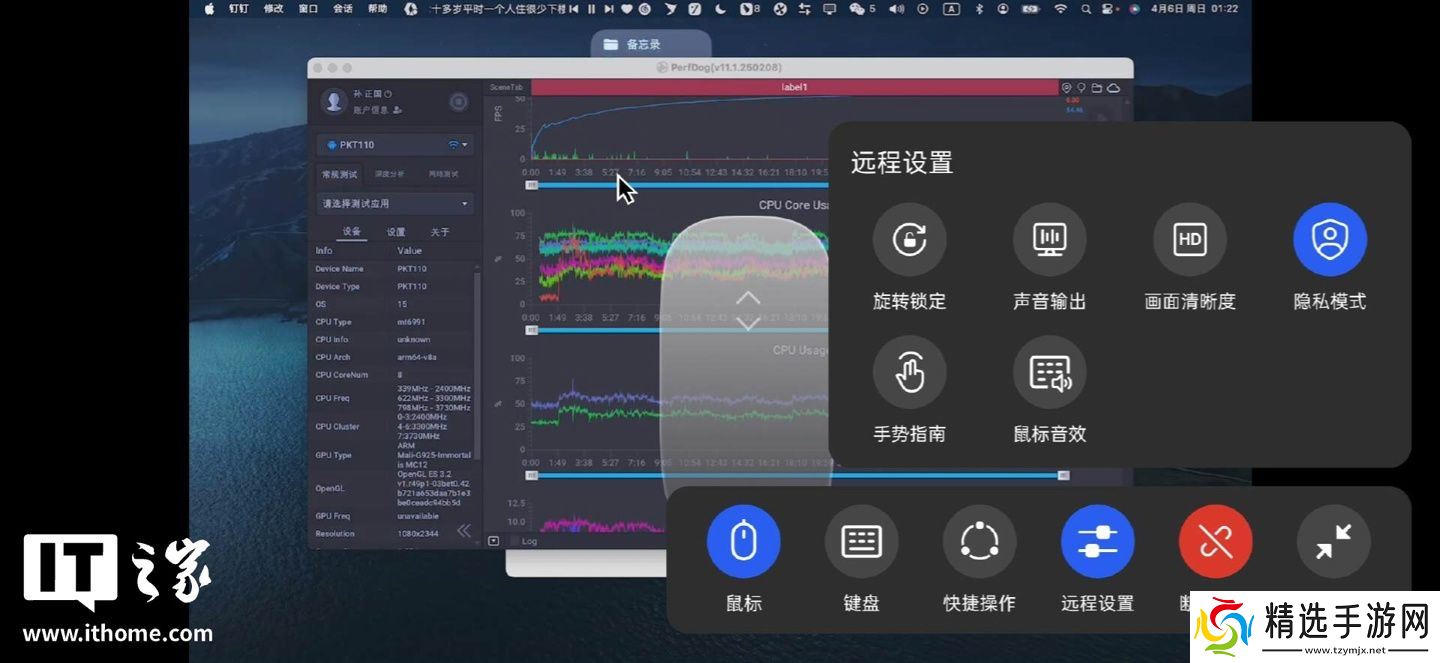Collapse the left panel with double chevron
The height and width of the screenshot is (663, 1440).
tap(464, 531)
